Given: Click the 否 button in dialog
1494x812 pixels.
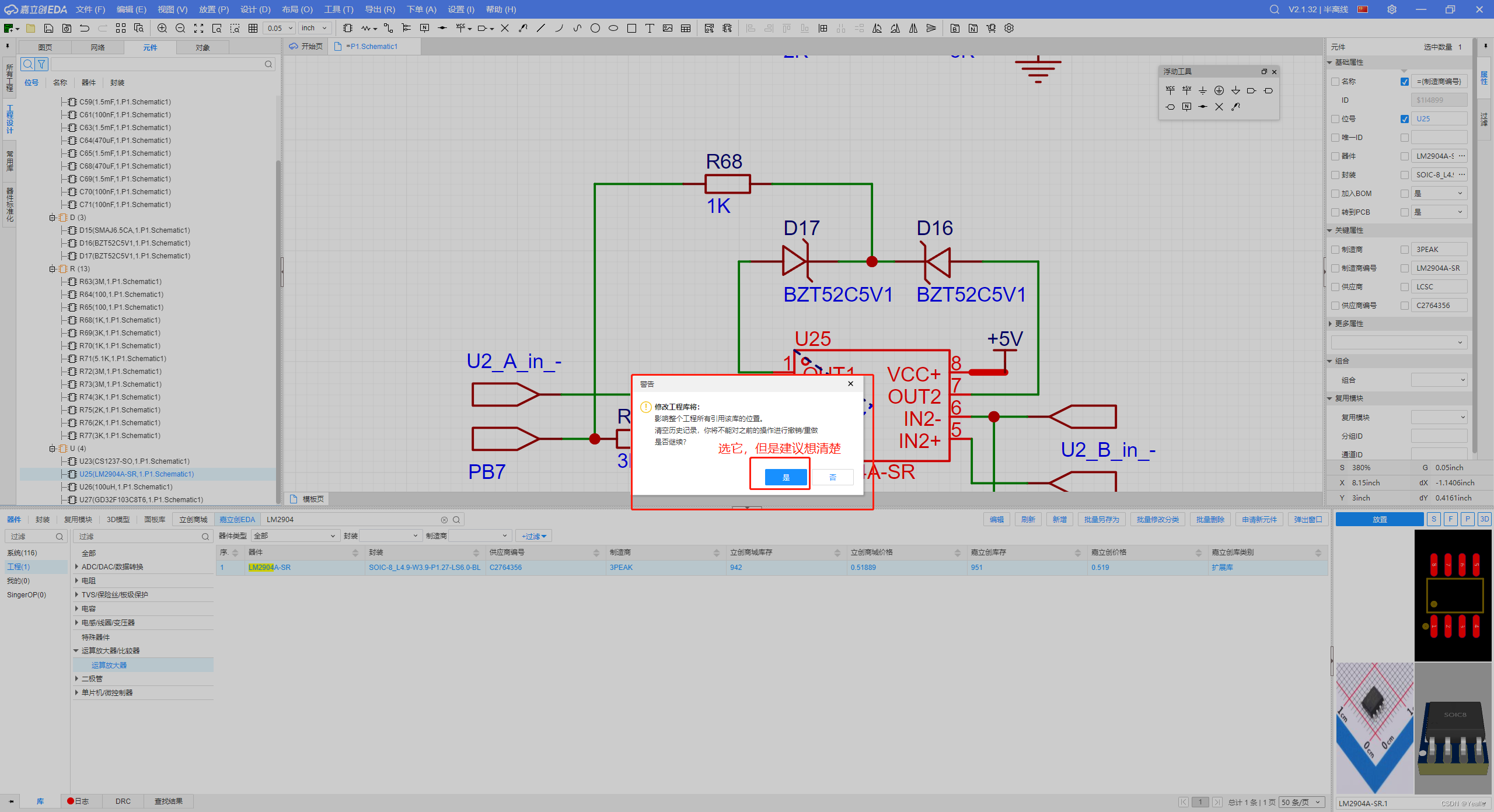Looking at the screenshot, I should [832, 477].
